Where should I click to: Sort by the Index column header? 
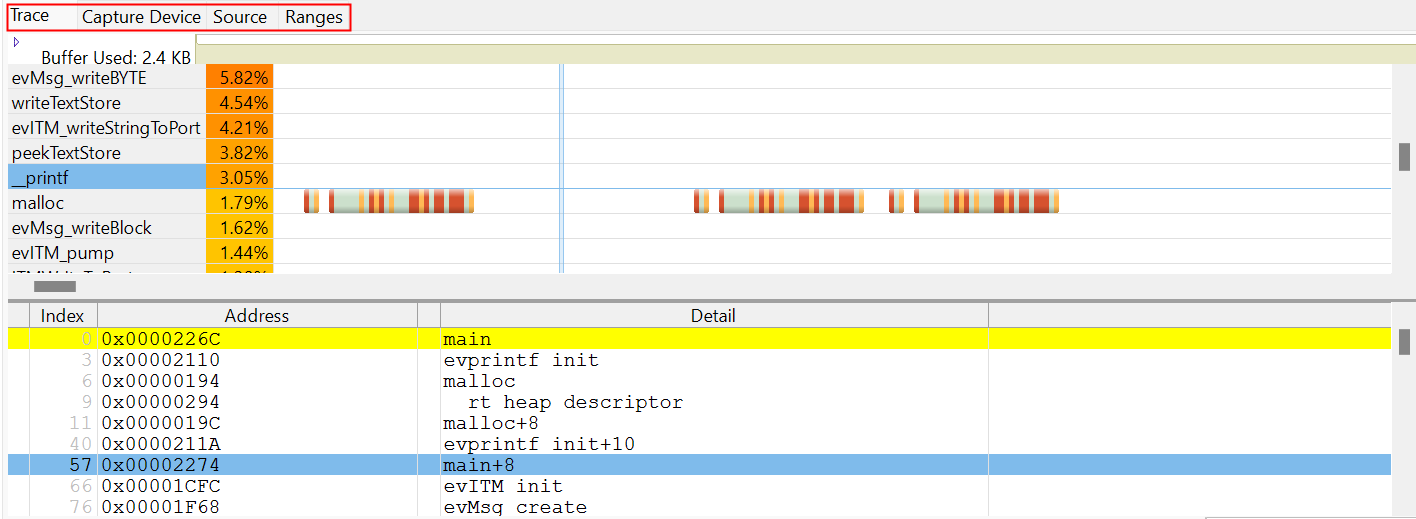62,316
